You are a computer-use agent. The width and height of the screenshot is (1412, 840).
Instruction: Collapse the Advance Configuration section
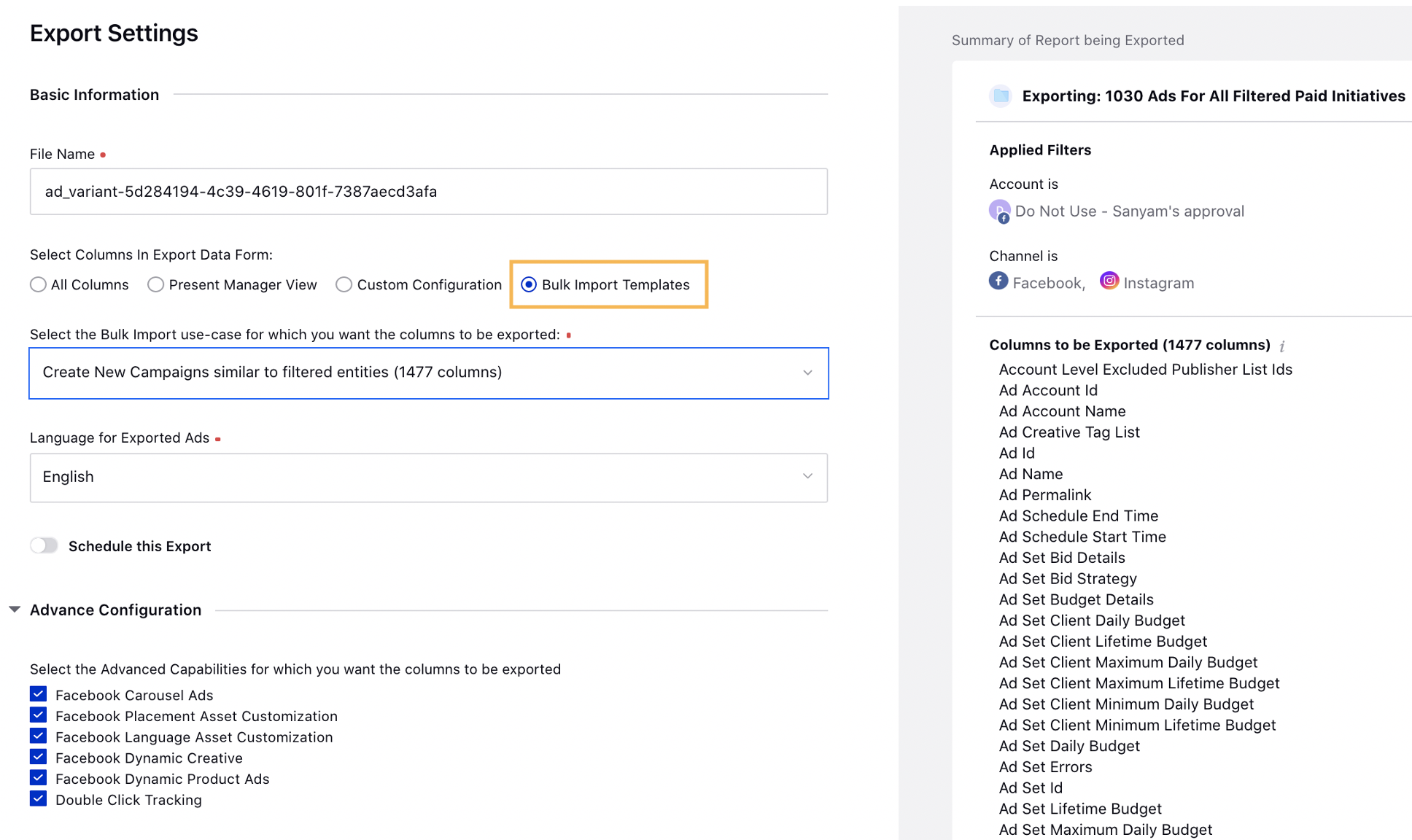15,608
